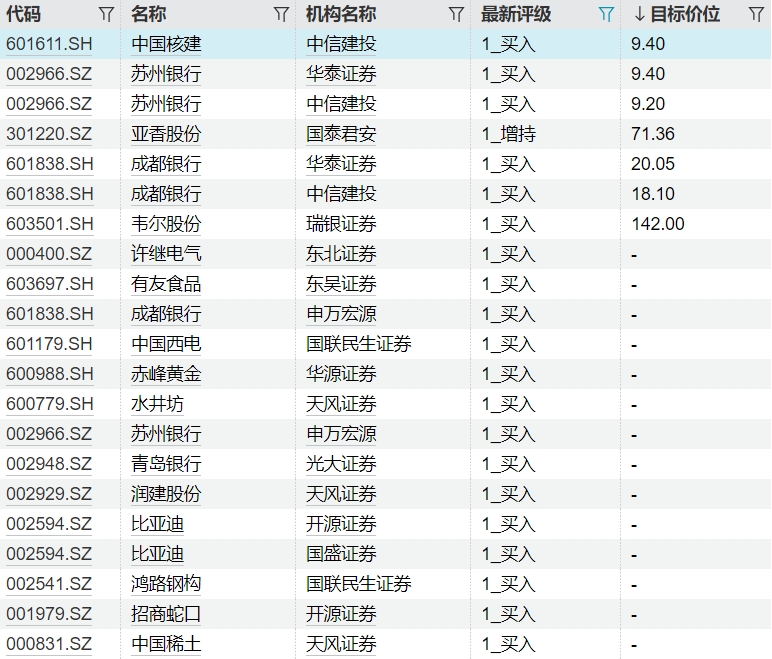This screenshot has height=659, width=772.
Task: Open filter icon for 代码 column
Action: (x=106, y=14)
